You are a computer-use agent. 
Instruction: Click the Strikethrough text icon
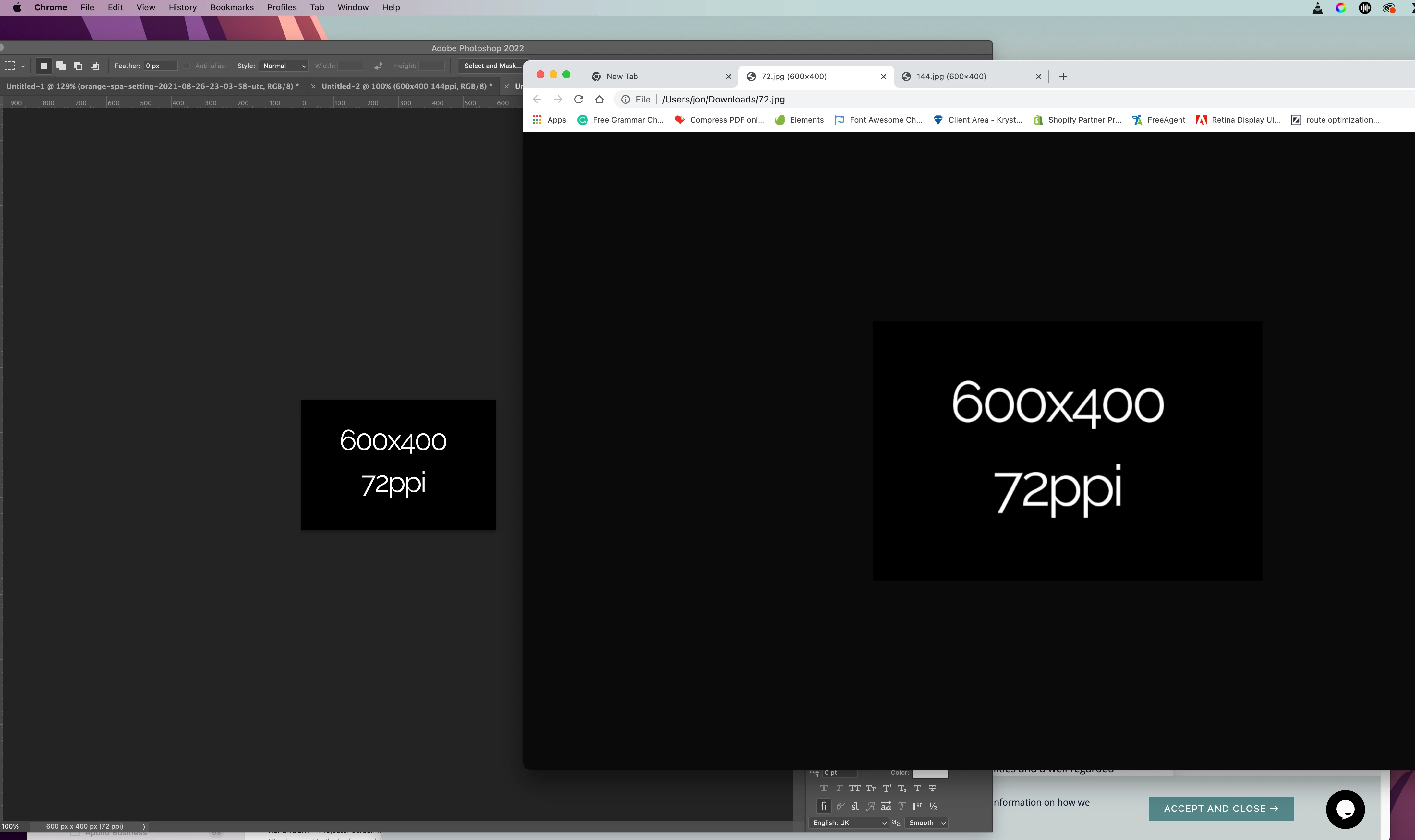932,788
